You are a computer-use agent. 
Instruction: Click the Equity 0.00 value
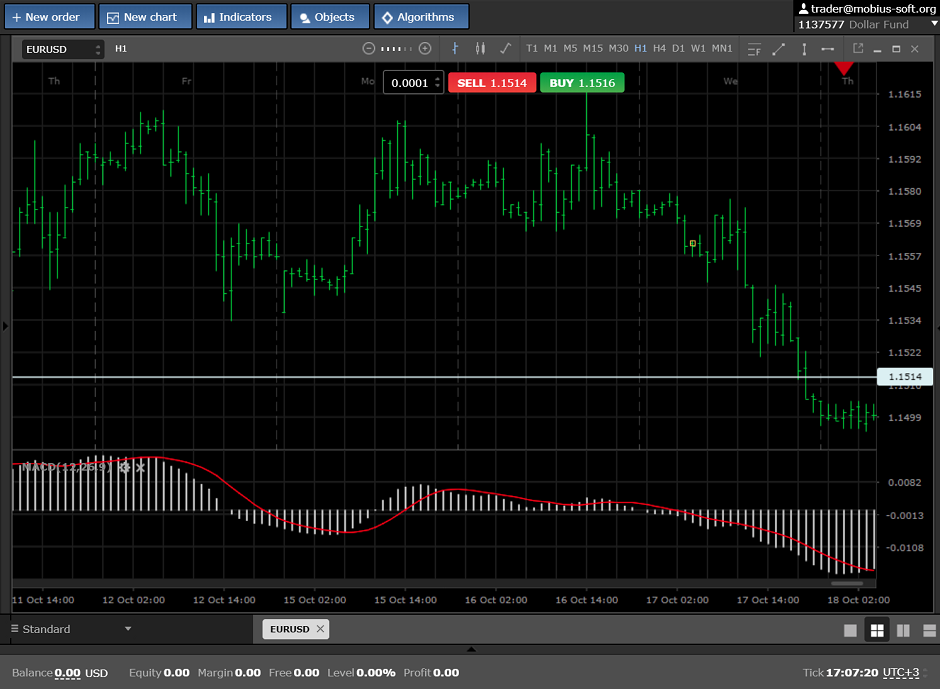(176, 673)
